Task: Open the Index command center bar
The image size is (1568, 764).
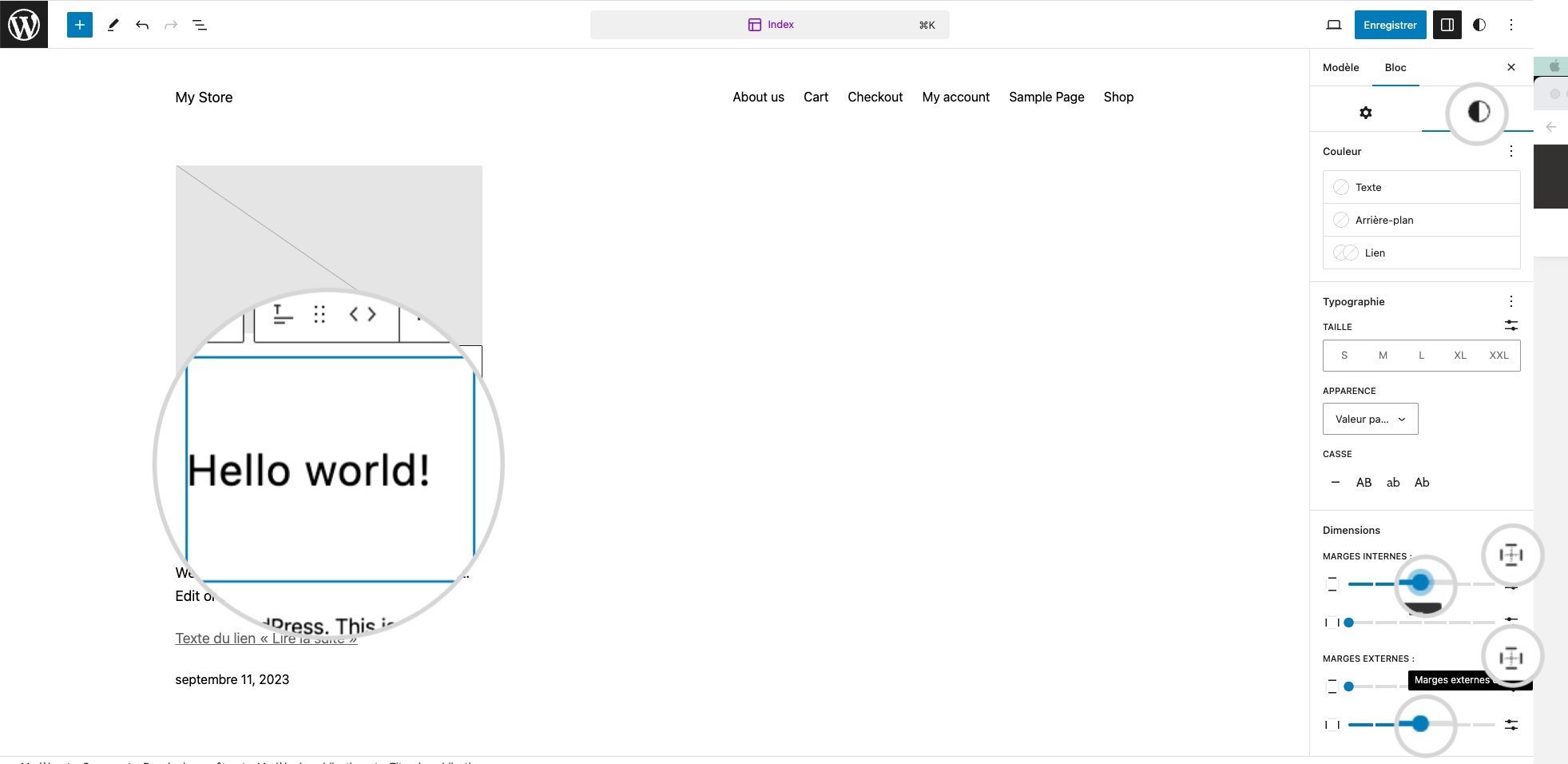Action: click(769, 25)
